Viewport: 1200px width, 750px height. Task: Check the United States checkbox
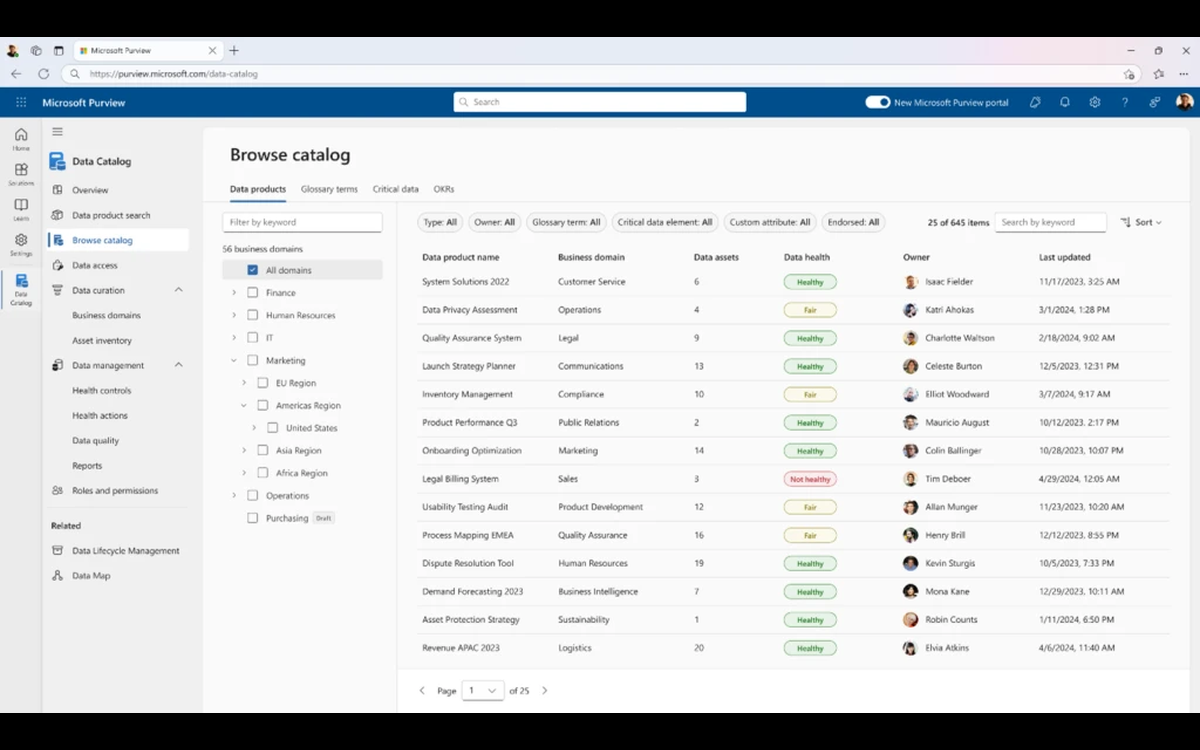pos(273,427)
